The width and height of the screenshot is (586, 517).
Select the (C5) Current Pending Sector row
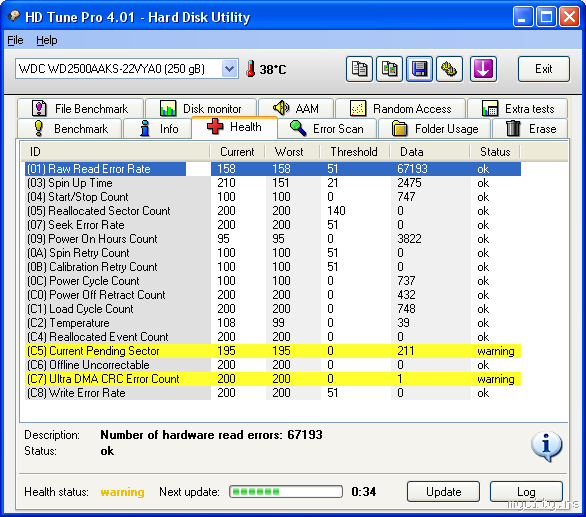[273, 351]
